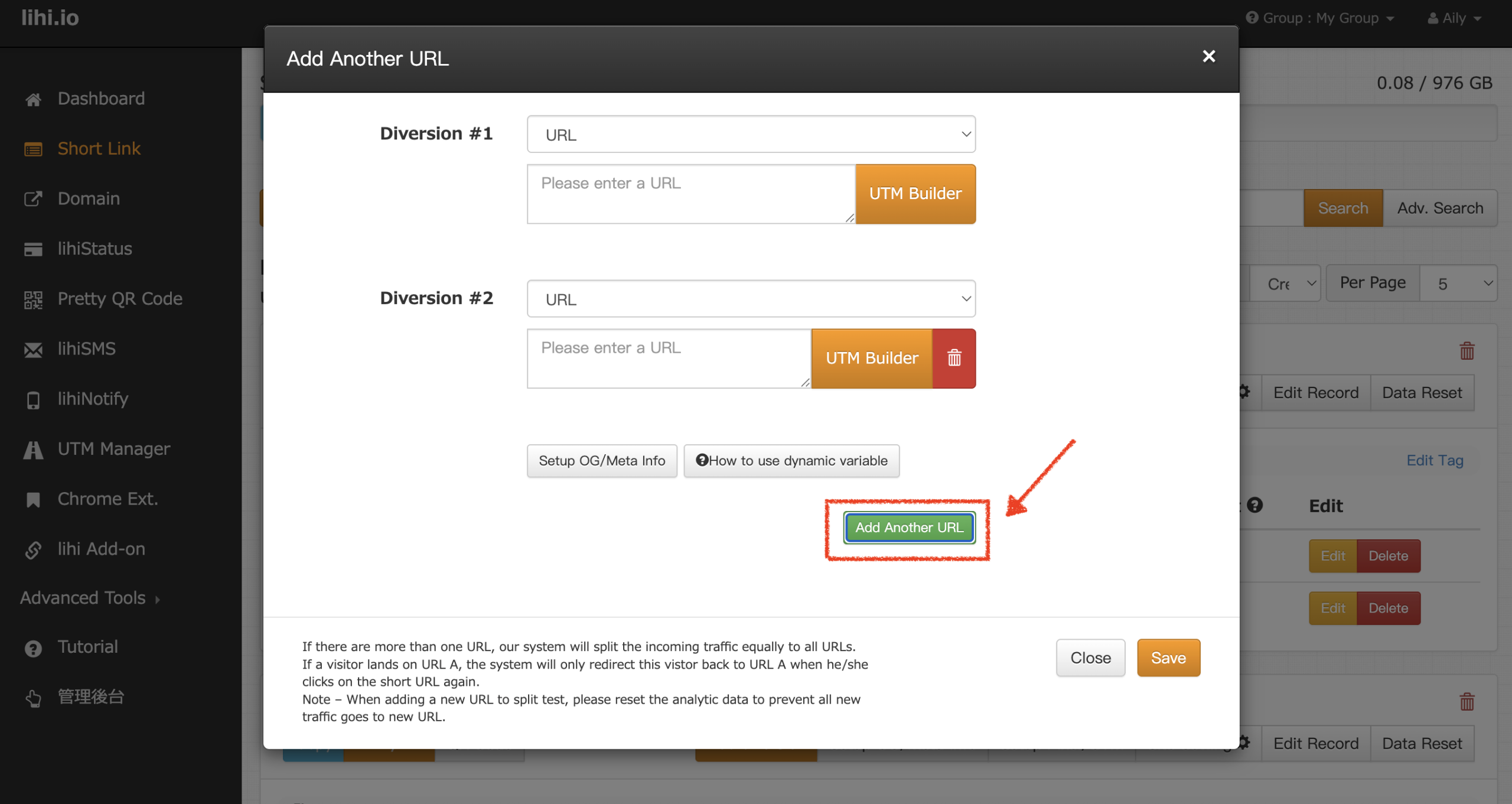Click the Chrome Ext. bookmark icon
The width and height of the screenshot is (1512, 804).
[33, 500]
